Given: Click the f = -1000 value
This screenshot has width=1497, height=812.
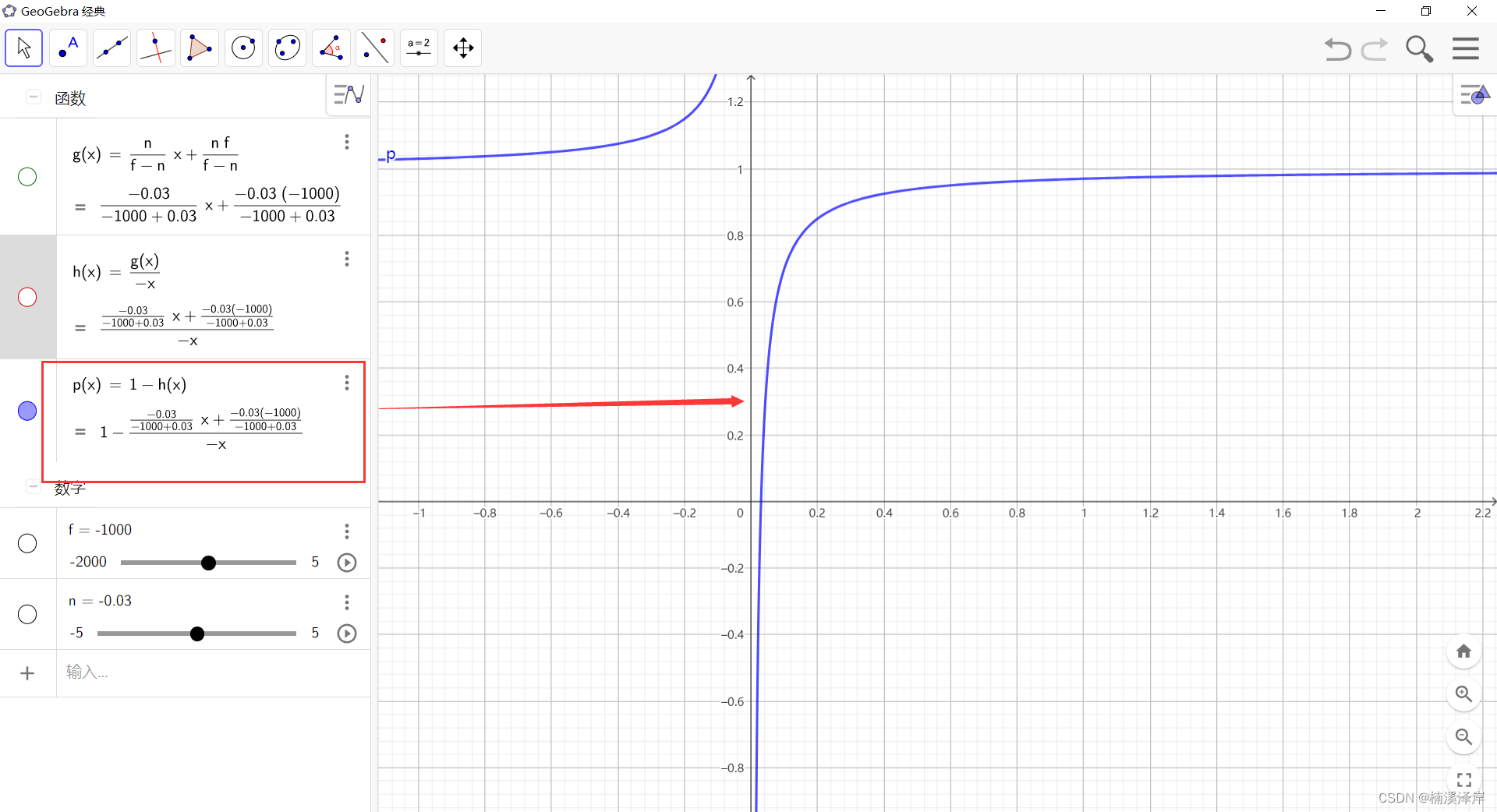Looking at the screenshot, I should 100,530.
